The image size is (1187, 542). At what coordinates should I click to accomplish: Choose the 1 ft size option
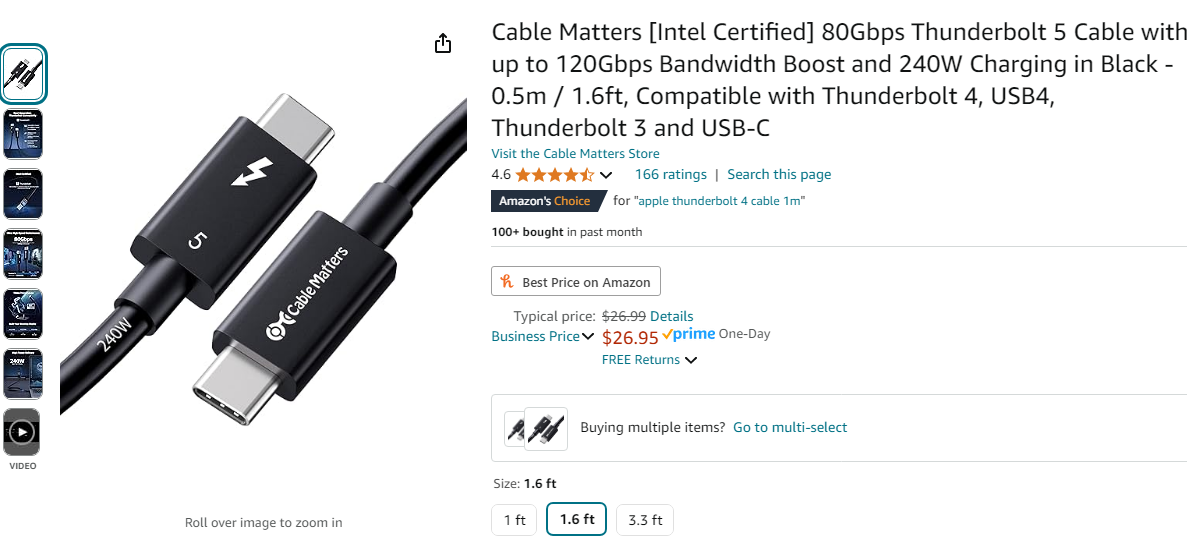[x=514, y=520]
